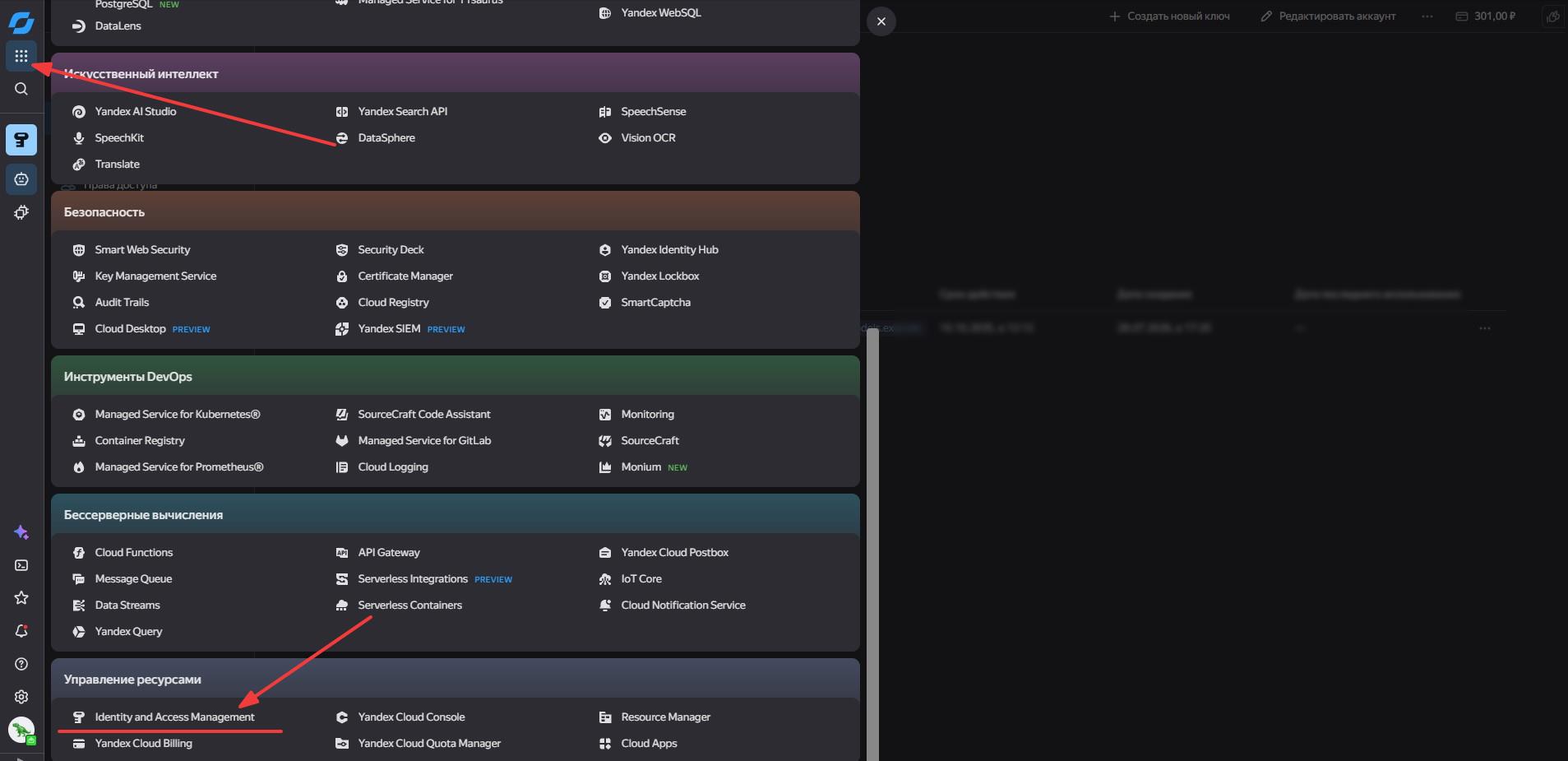Open the all services grid icon
The width and height of the screenshot is (1568, 761).
click(21, 56)
